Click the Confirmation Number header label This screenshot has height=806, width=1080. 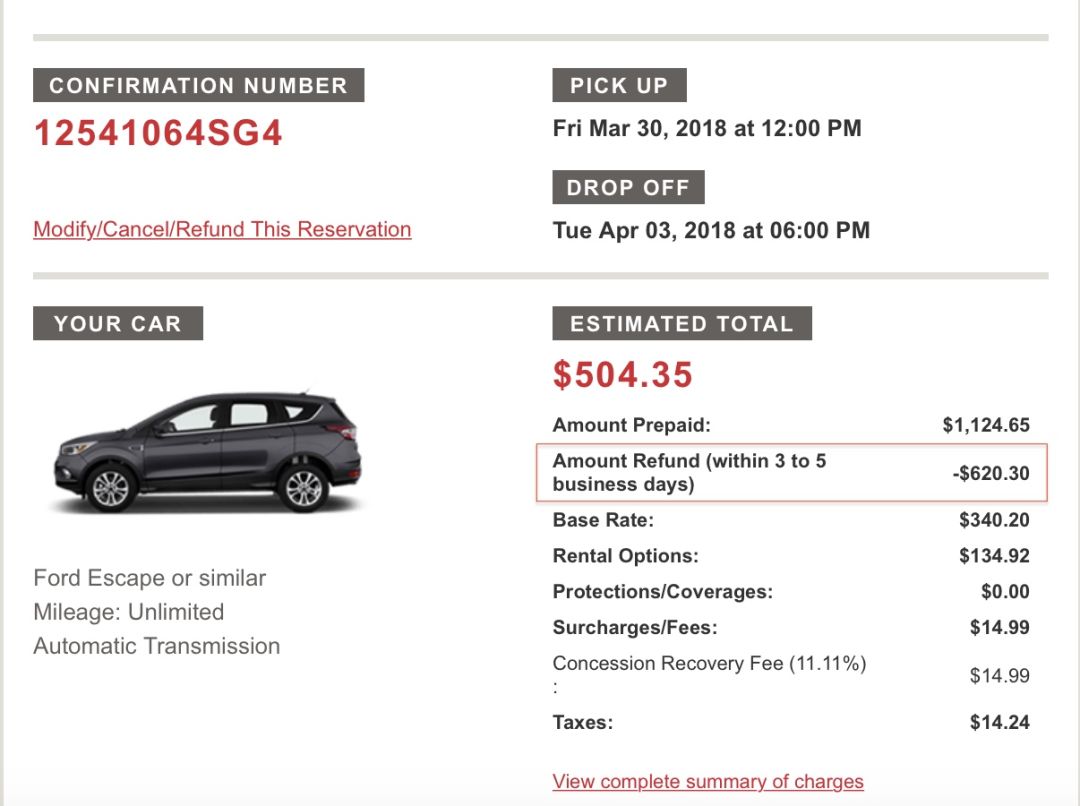click(198, 86)
